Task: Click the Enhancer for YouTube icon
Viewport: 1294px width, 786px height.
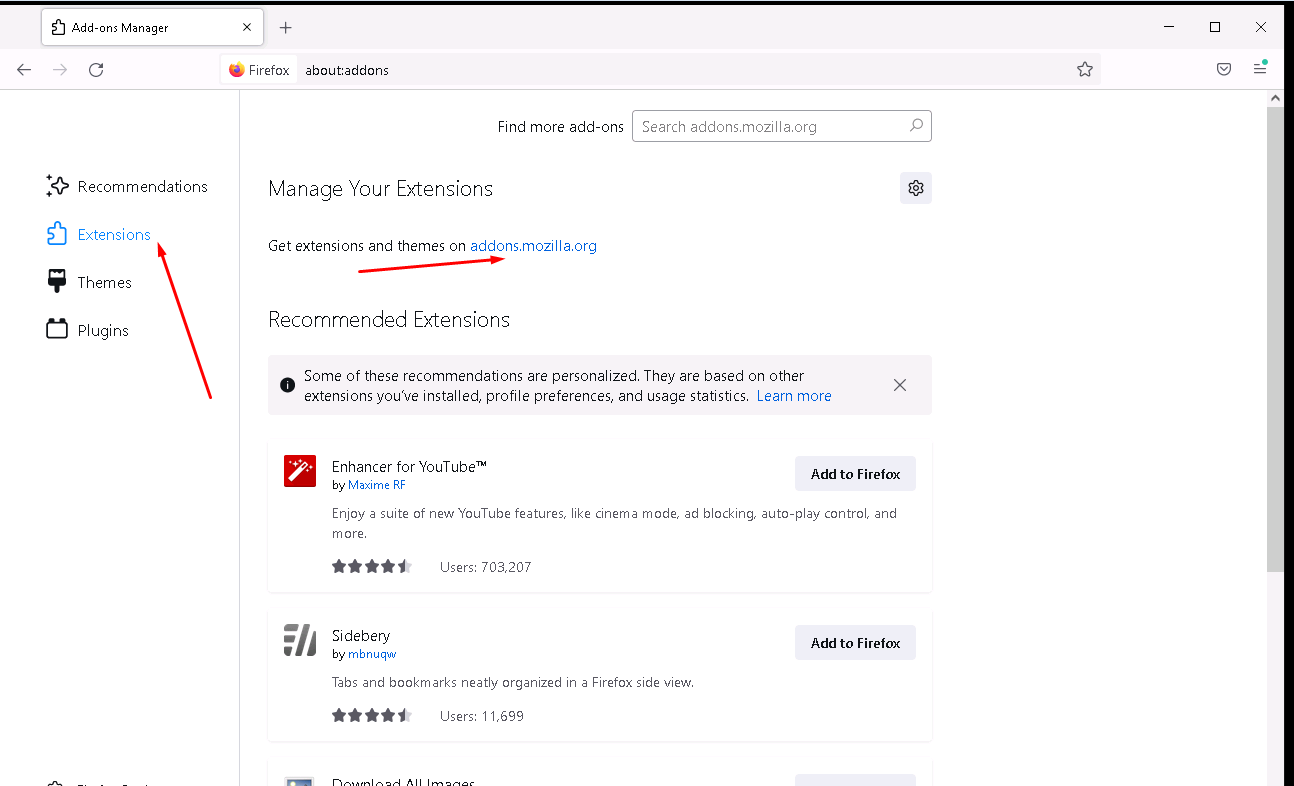Action: click(x=300, y=471)
